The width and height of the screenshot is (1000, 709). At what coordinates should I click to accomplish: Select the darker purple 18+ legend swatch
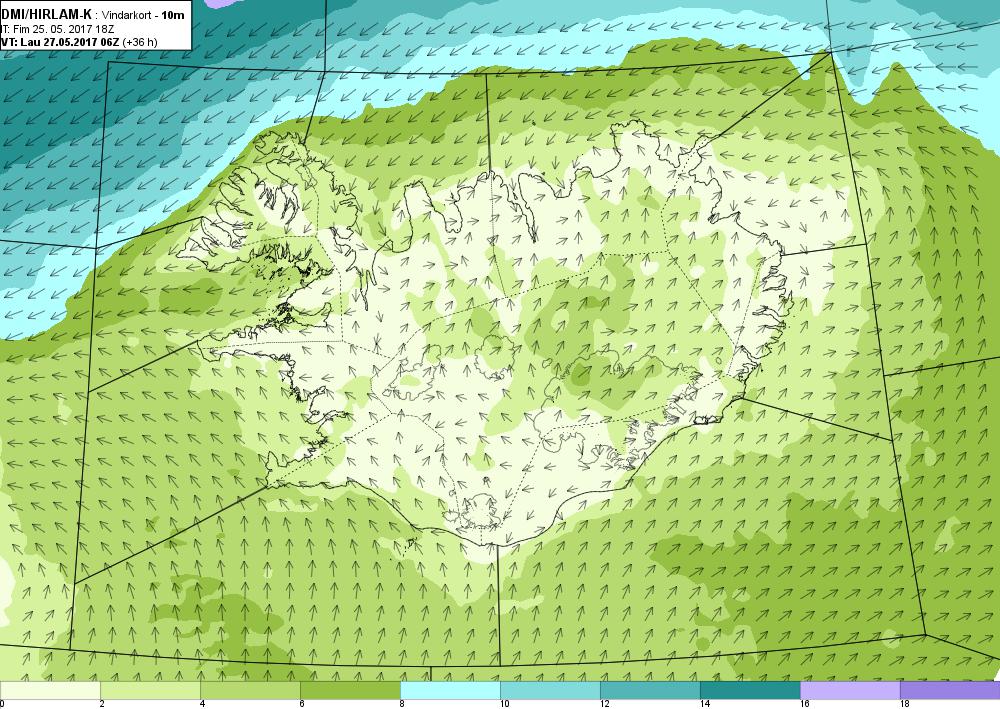pos(950,691)
